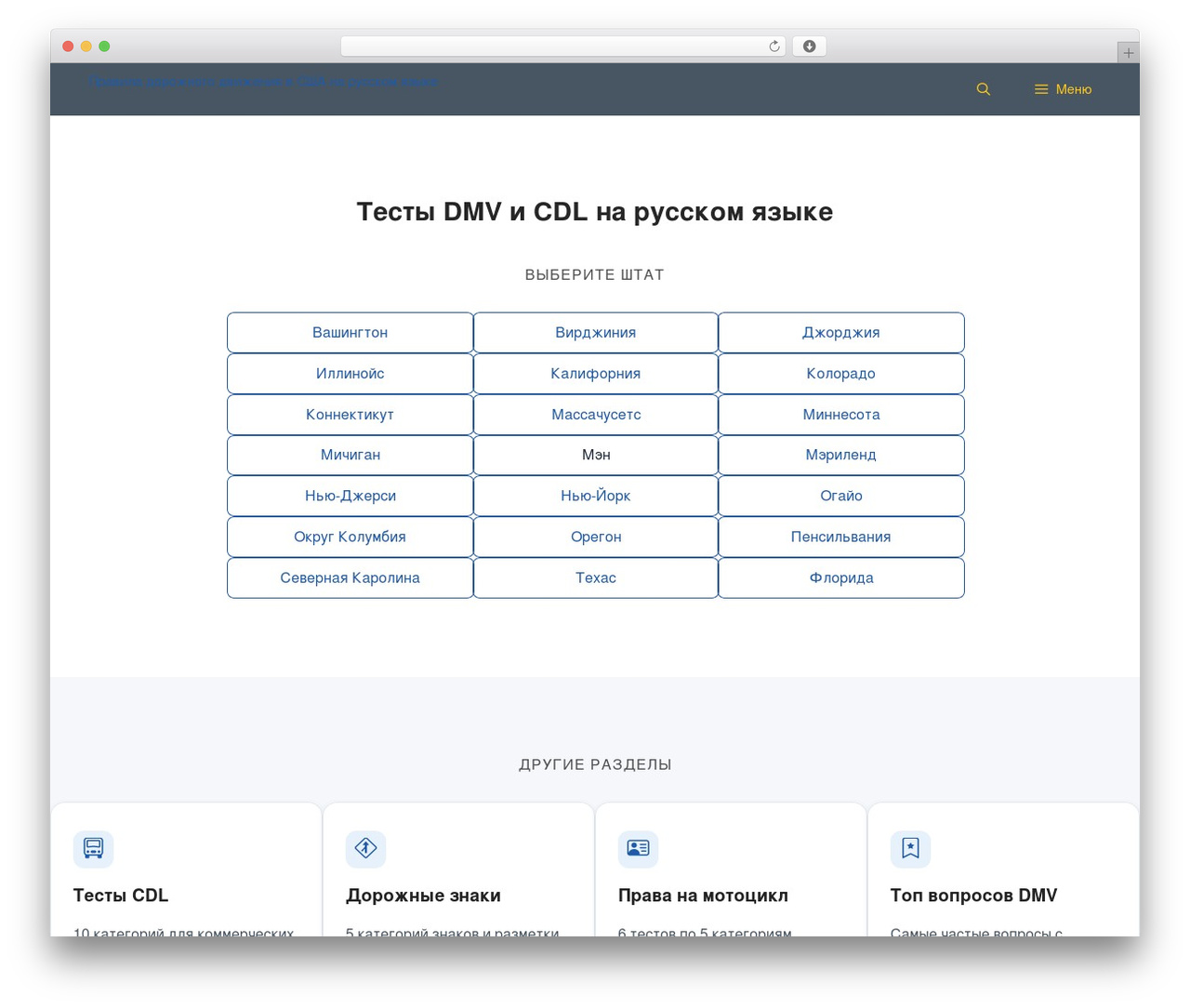This screenshot has width=1190, height=1008.
Task: Choose Мичиган from the states
Action: (x=350, y=455)
